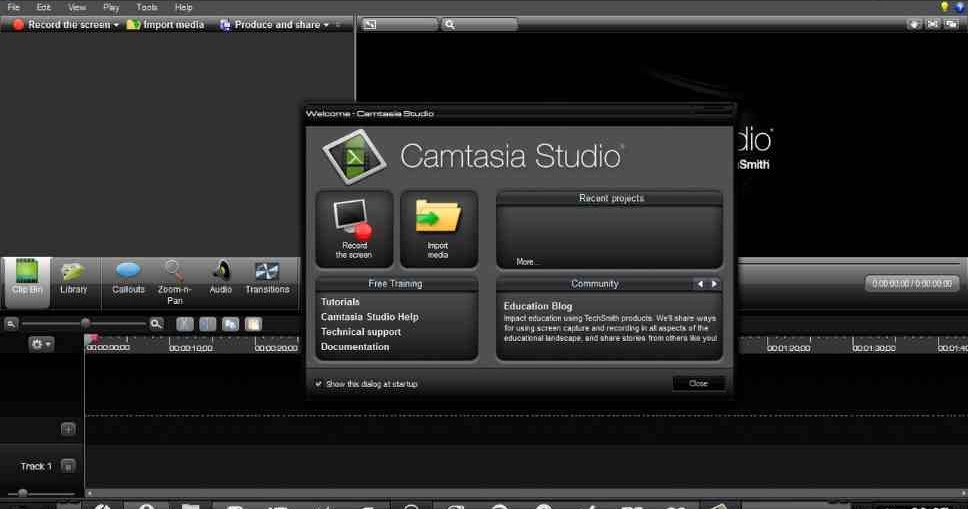Click the track height slider below Track 1

[x=23, y=493]
